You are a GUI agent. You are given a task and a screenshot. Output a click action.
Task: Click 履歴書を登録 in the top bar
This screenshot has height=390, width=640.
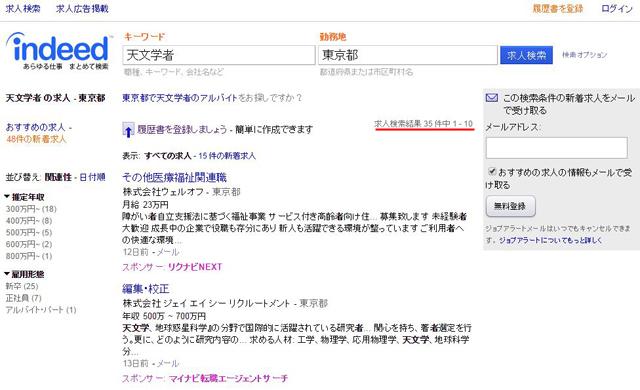pos(558,9)
